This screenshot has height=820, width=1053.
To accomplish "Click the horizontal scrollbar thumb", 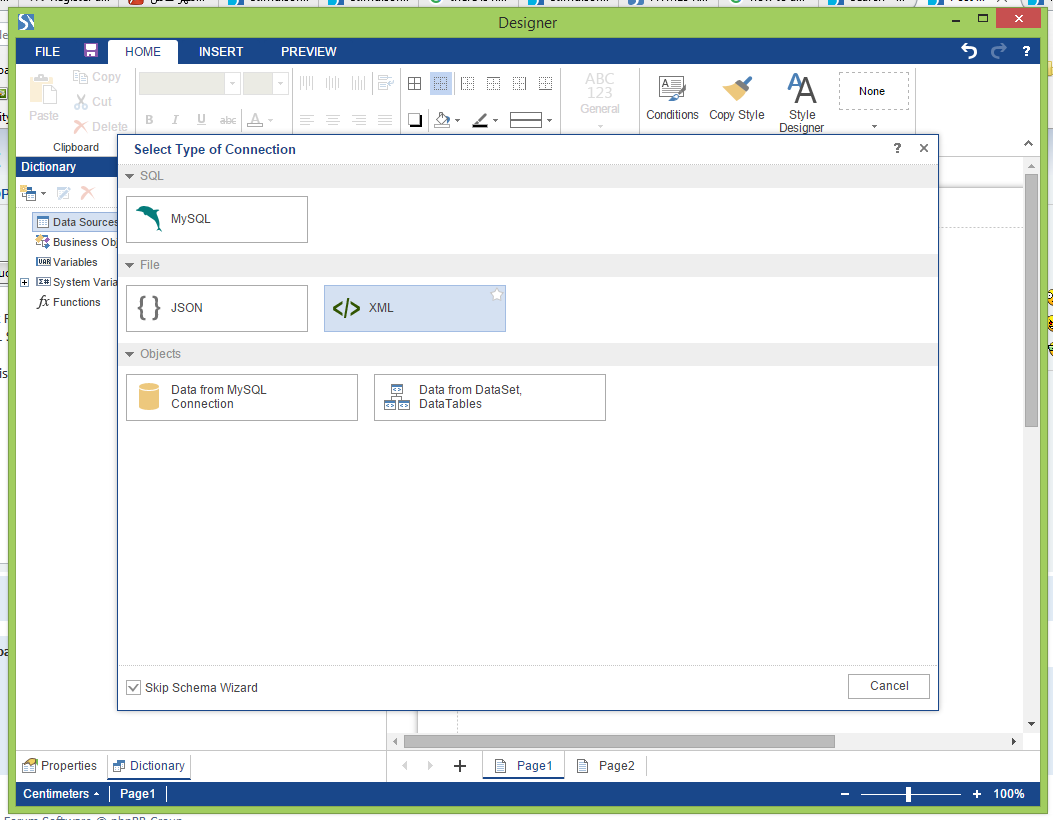I will 619,741.
